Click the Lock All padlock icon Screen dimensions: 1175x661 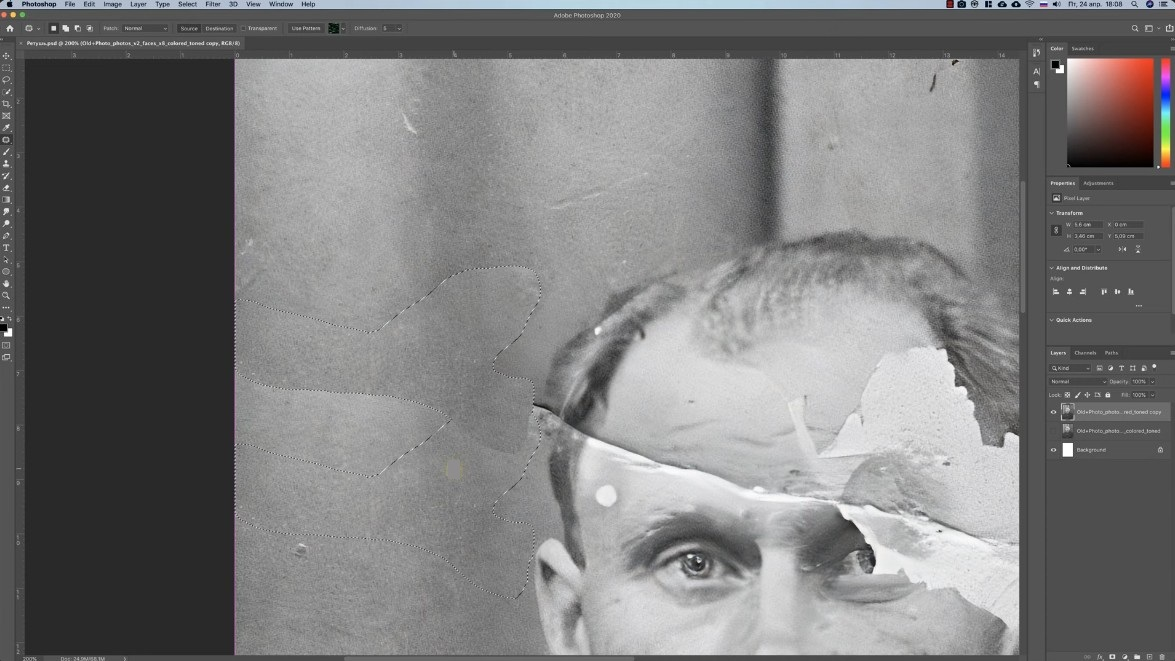coord(1108,395)
